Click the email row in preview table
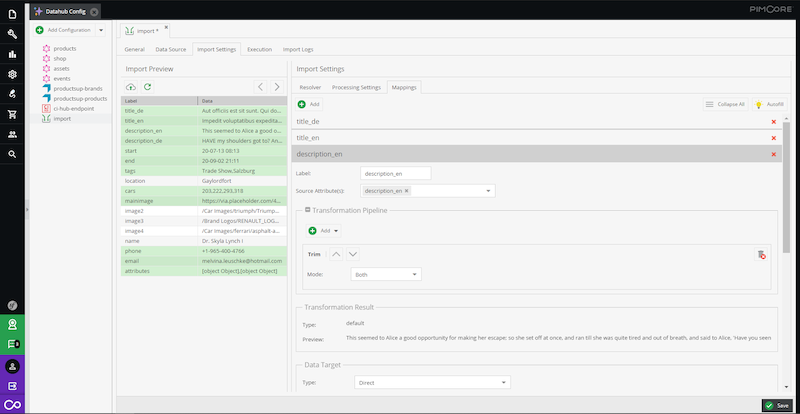 click(x=204, y=261)
